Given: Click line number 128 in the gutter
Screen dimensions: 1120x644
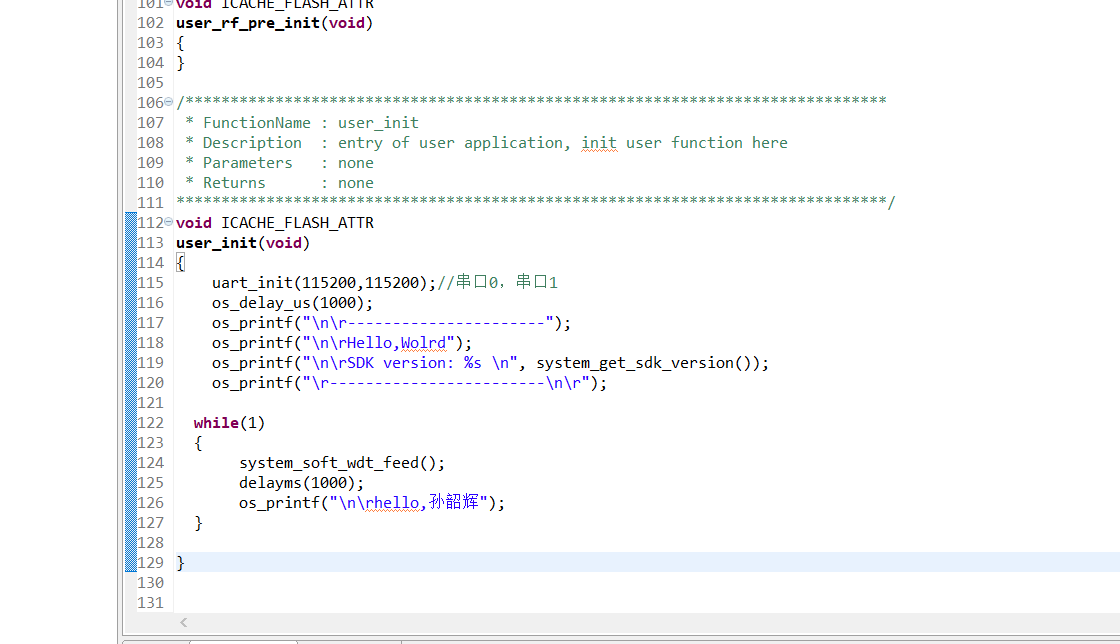Looking at the screenshot, I should point(151,543).
